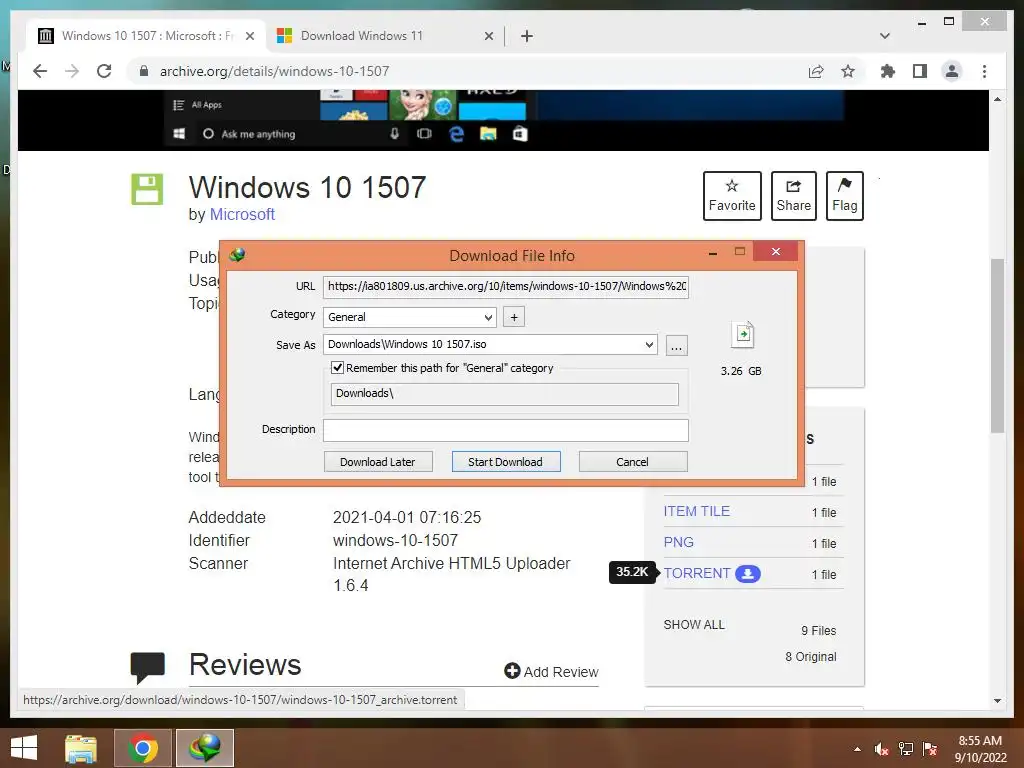Open the Chrome profile avatar
The height and width of the screenshot is (768, 1024).
pyautogui.click(x=952, y=71)
